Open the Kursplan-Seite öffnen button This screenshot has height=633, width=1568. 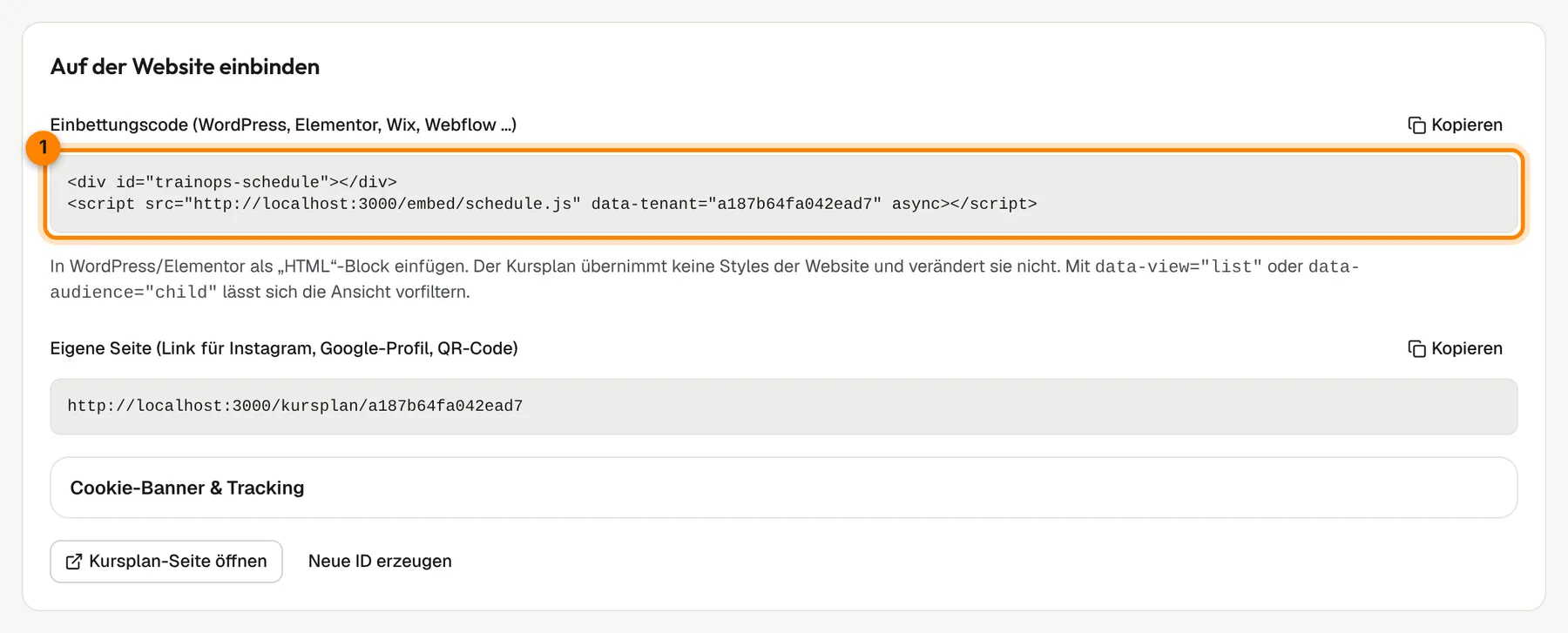coord(166,562)
